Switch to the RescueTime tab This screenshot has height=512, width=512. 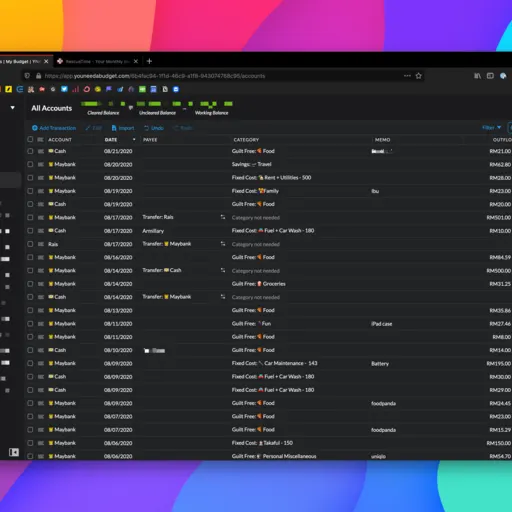(x=97, y=62)
